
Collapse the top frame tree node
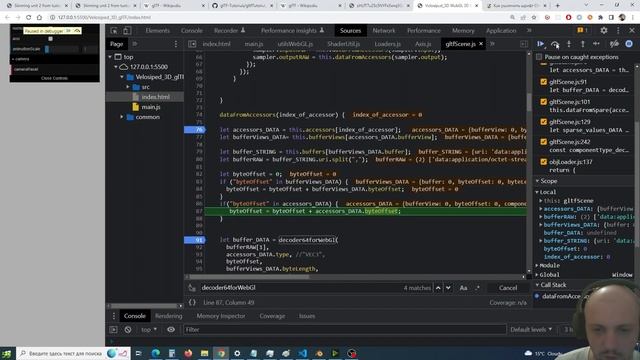pos(110,57)
